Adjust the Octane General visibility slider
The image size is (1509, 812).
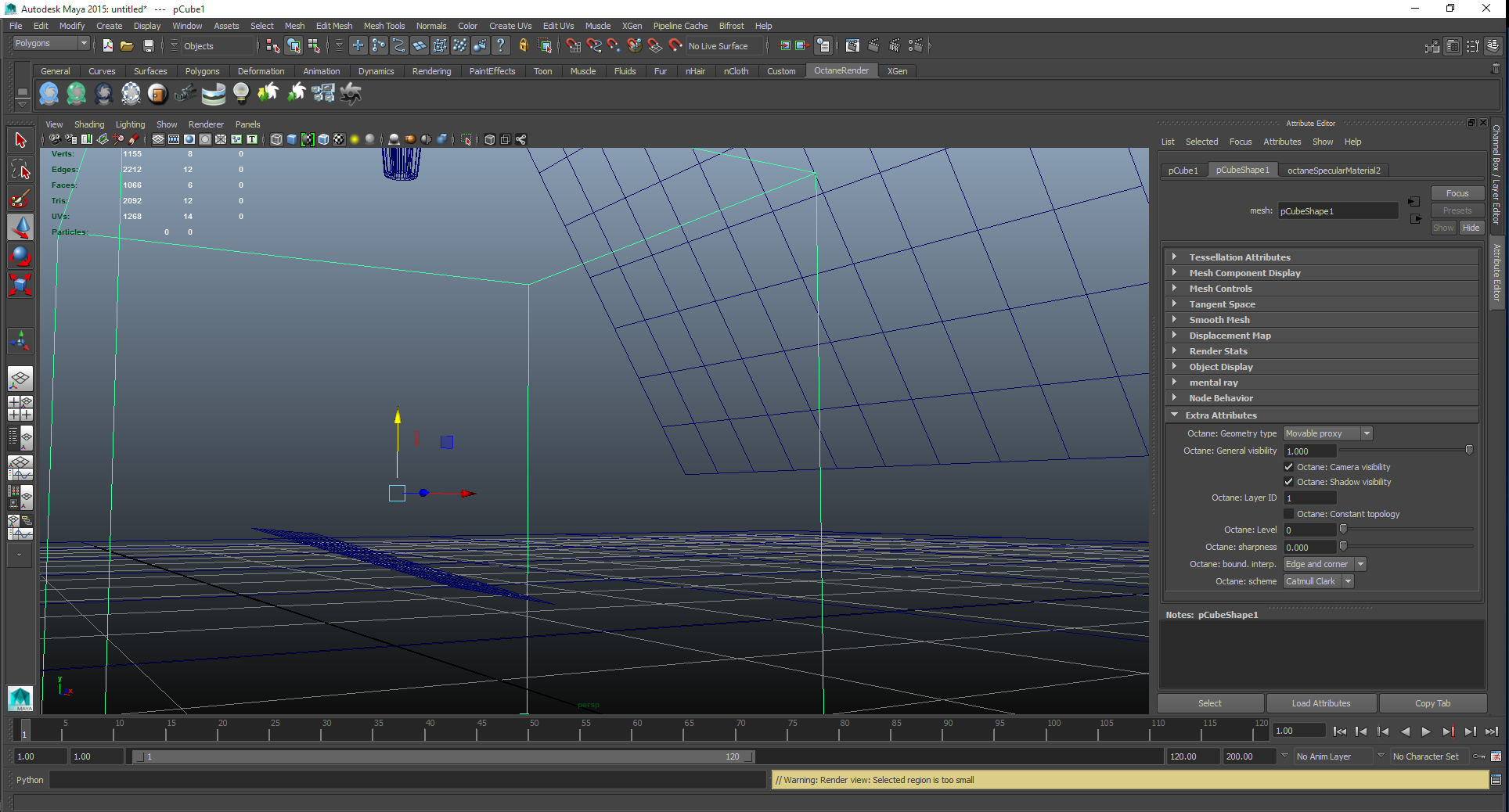(1468, 451)
